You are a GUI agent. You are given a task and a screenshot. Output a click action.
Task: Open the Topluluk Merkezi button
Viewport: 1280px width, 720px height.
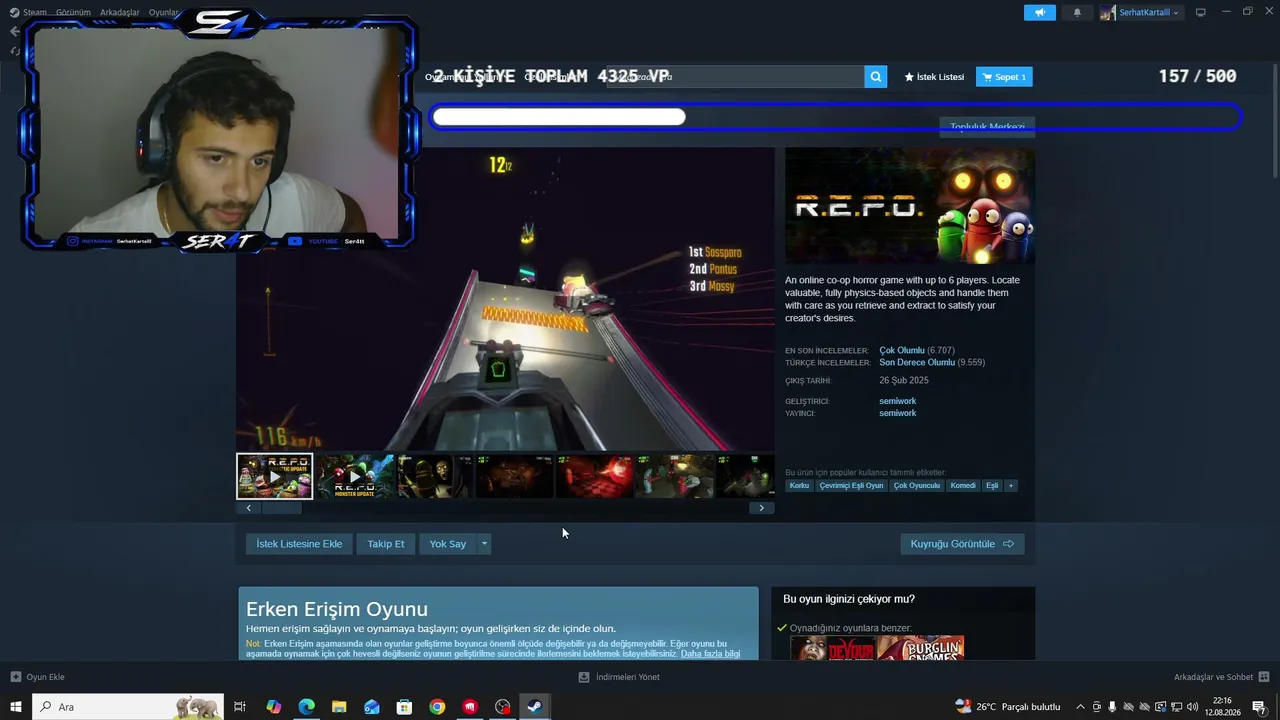point(986,127)
